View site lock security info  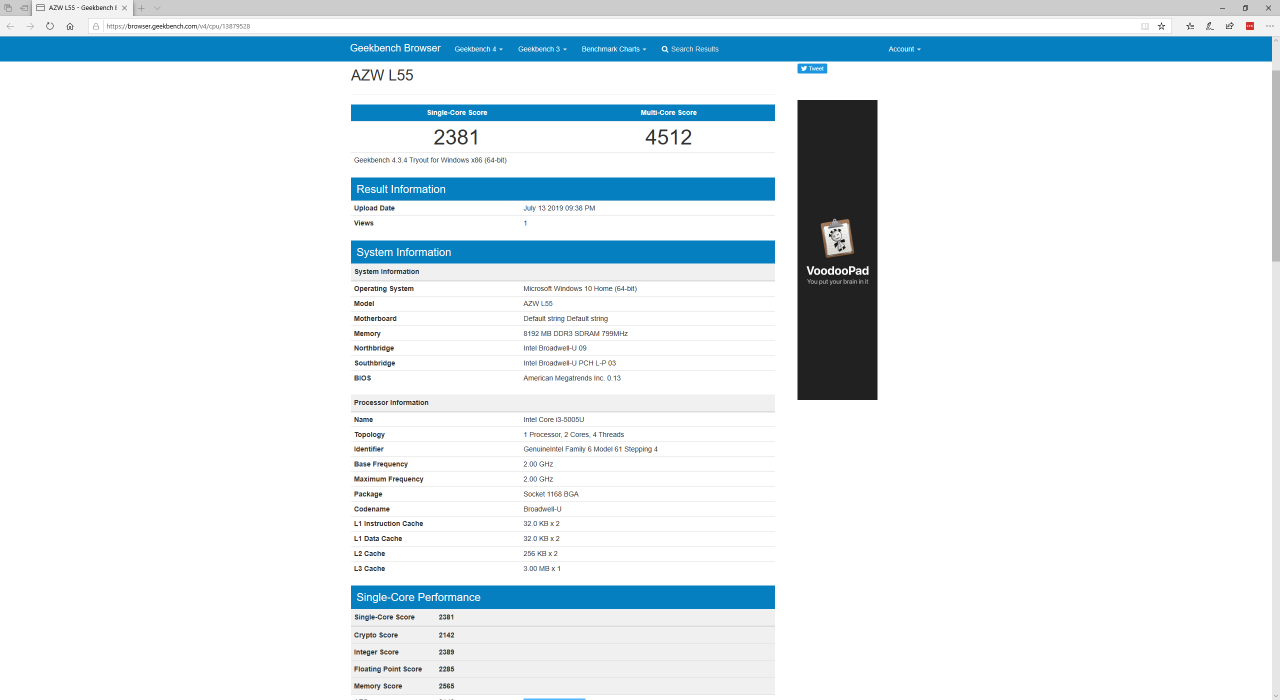pyautogui.click(x=96, y=26)
